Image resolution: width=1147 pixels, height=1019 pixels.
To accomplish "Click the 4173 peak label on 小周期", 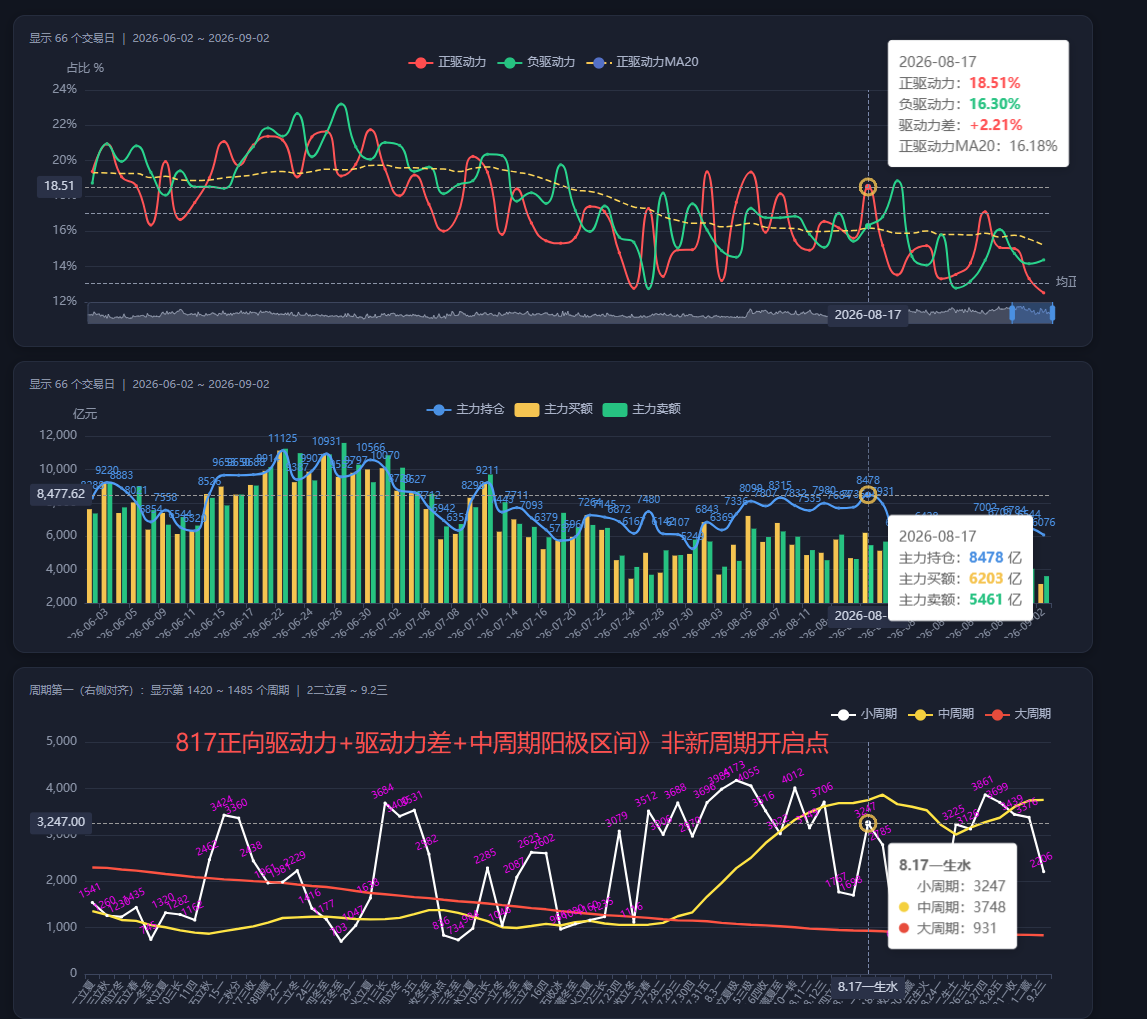I will 734,770.
